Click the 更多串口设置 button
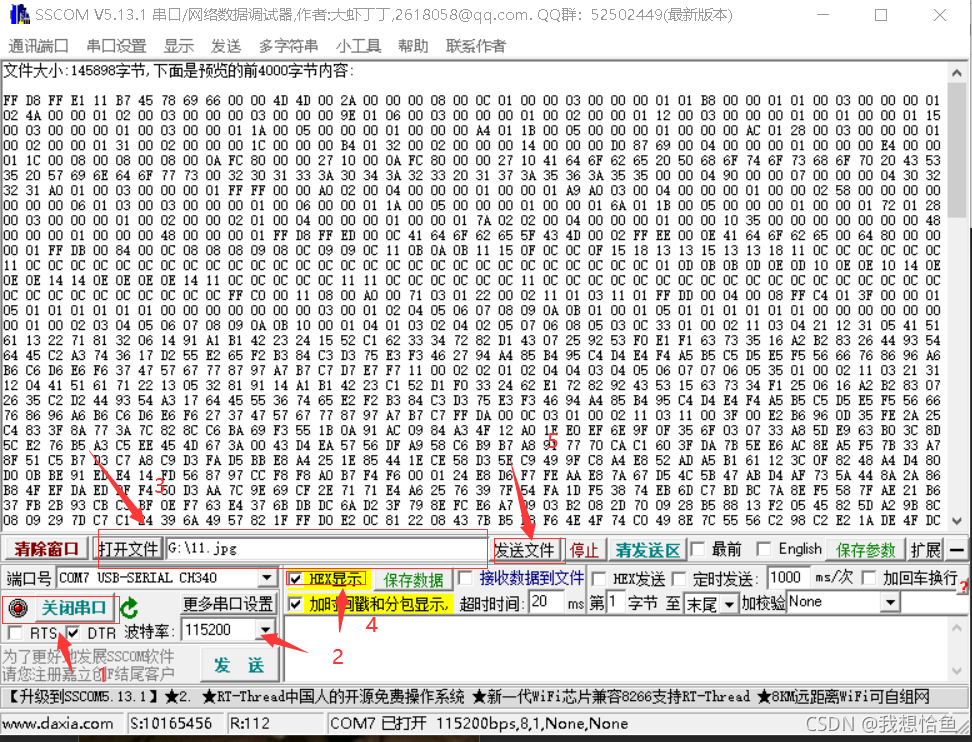 (228, 603)
